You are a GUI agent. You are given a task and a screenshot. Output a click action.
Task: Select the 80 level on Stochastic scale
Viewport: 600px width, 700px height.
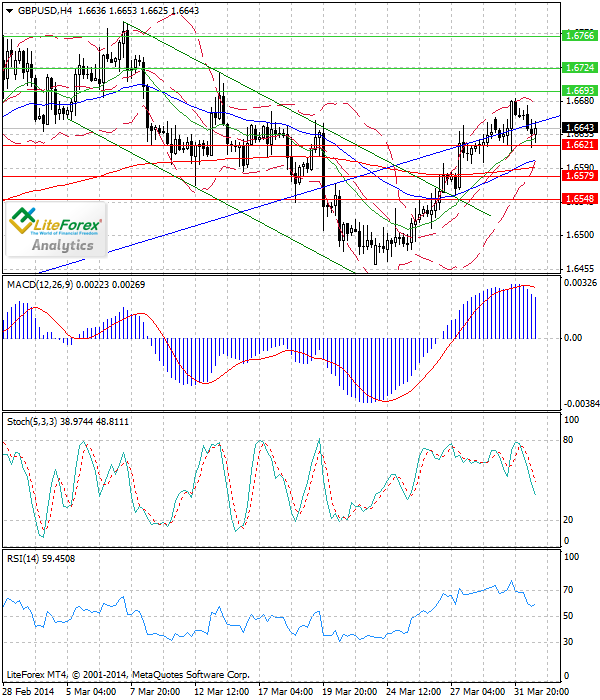pos(569,438)
